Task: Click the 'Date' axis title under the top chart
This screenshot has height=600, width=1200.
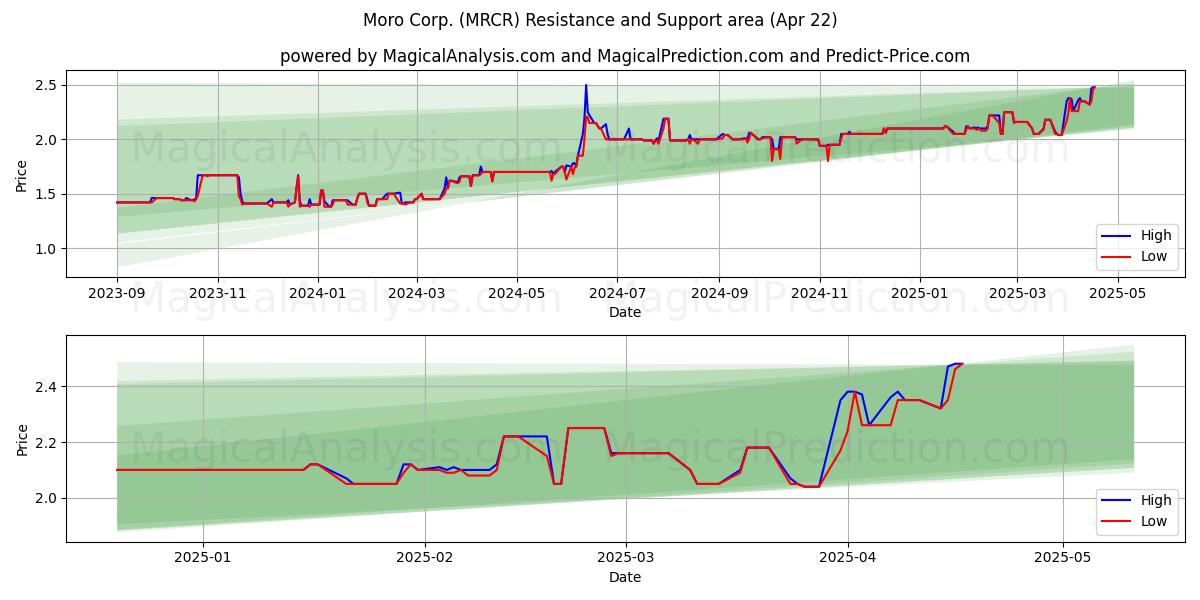Action: click(x=625, y=313)
